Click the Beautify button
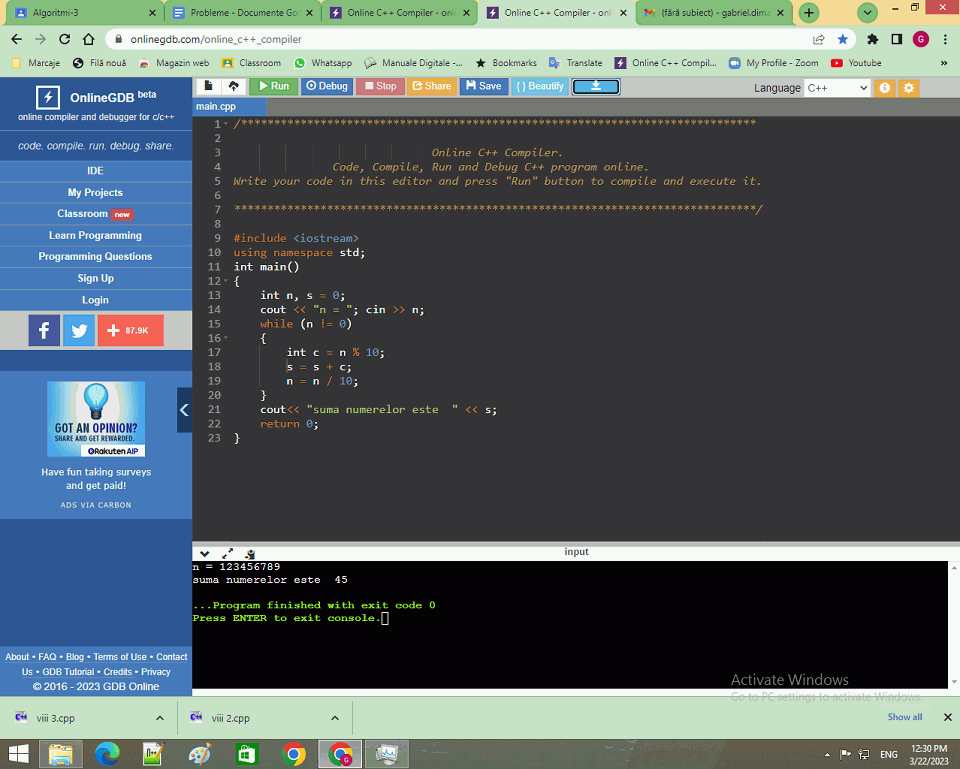Image resolution: width=960 pixels, height=769 pixels. coord(540,87)
